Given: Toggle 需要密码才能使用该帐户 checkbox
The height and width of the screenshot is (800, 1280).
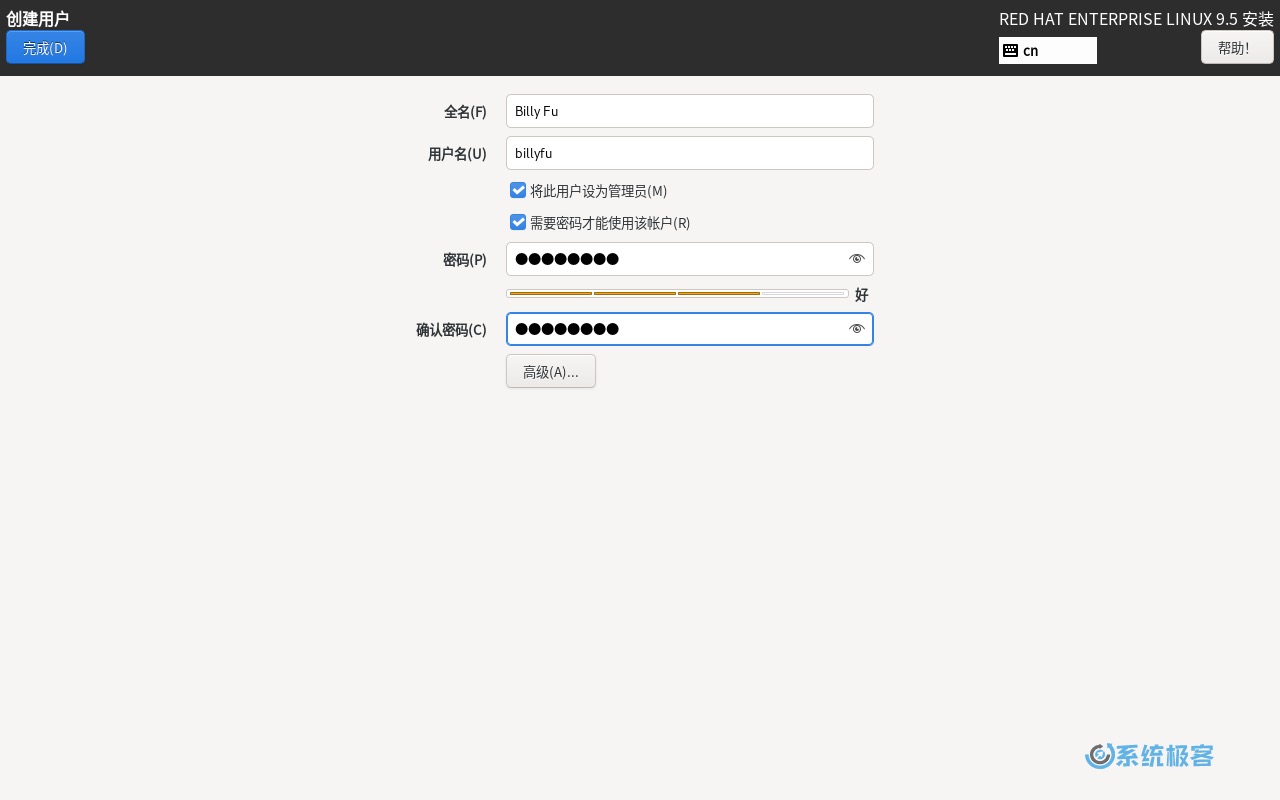Looking at the screenshot, I should click(x=518, y=222).
